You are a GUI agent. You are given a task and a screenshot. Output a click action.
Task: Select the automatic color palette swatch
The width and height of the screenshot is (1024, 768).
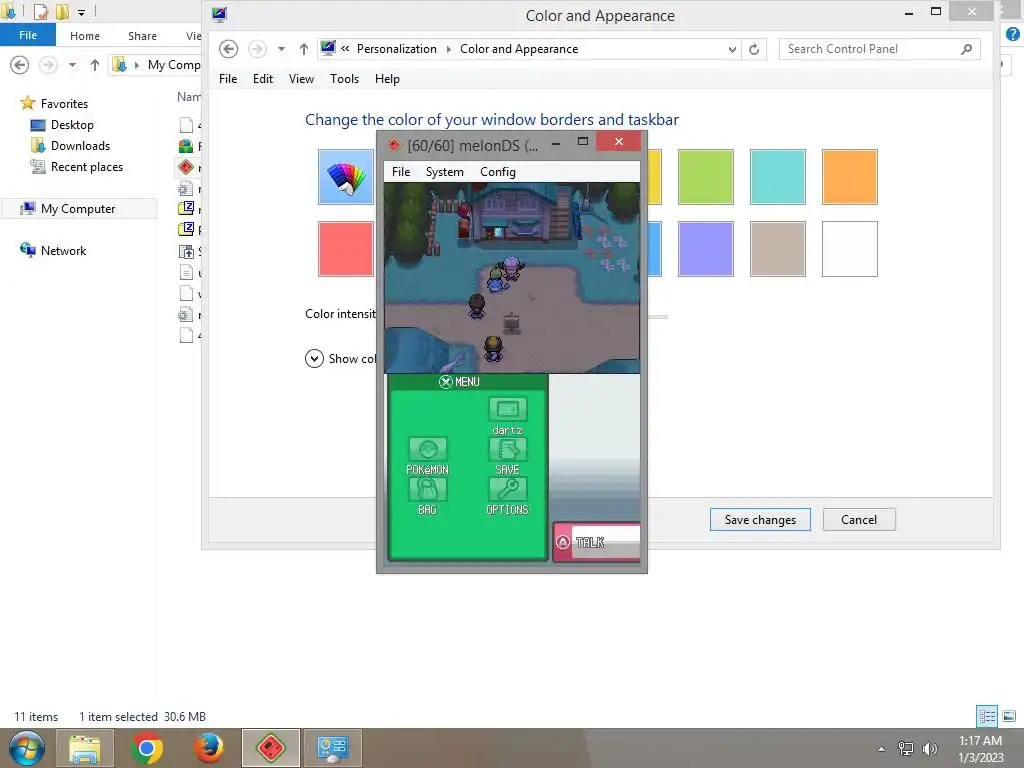coord(345,177)
